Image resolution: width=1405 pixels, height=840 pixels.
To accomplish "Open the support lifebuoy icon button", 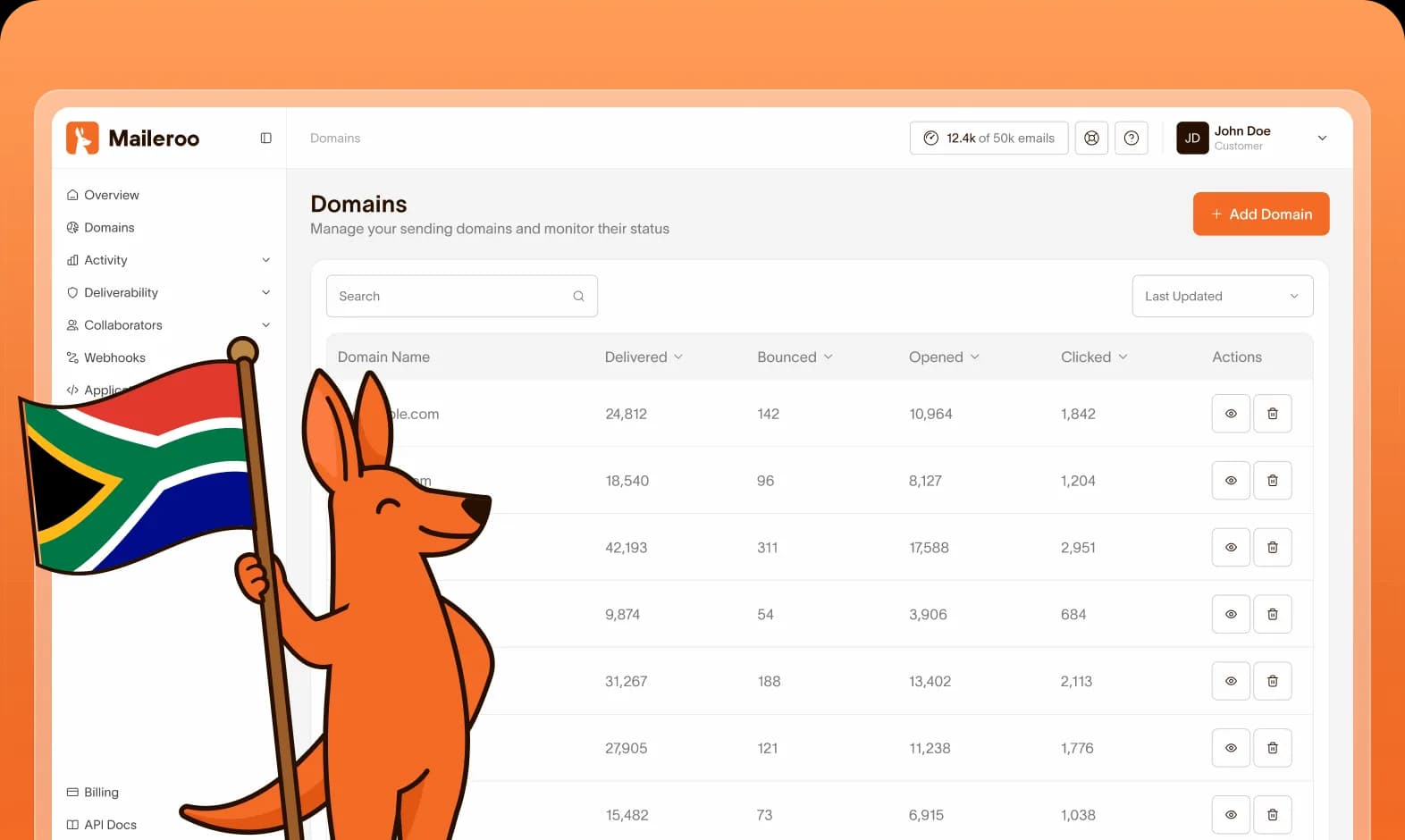I will coord(1091,138).
